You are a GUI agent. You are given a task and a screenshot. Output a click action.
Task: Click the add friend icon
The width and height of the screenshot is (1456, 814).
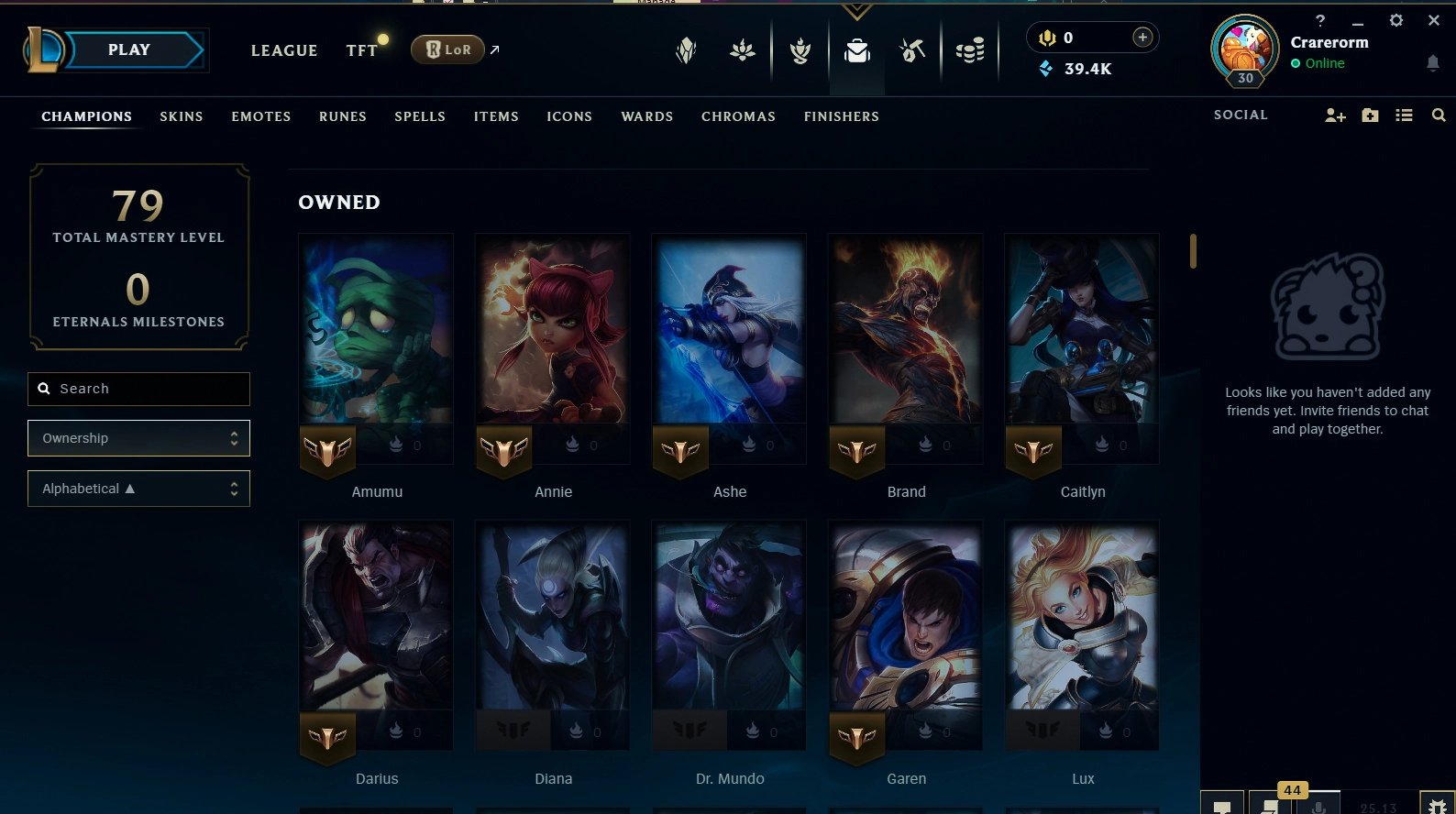[1335, 115]
